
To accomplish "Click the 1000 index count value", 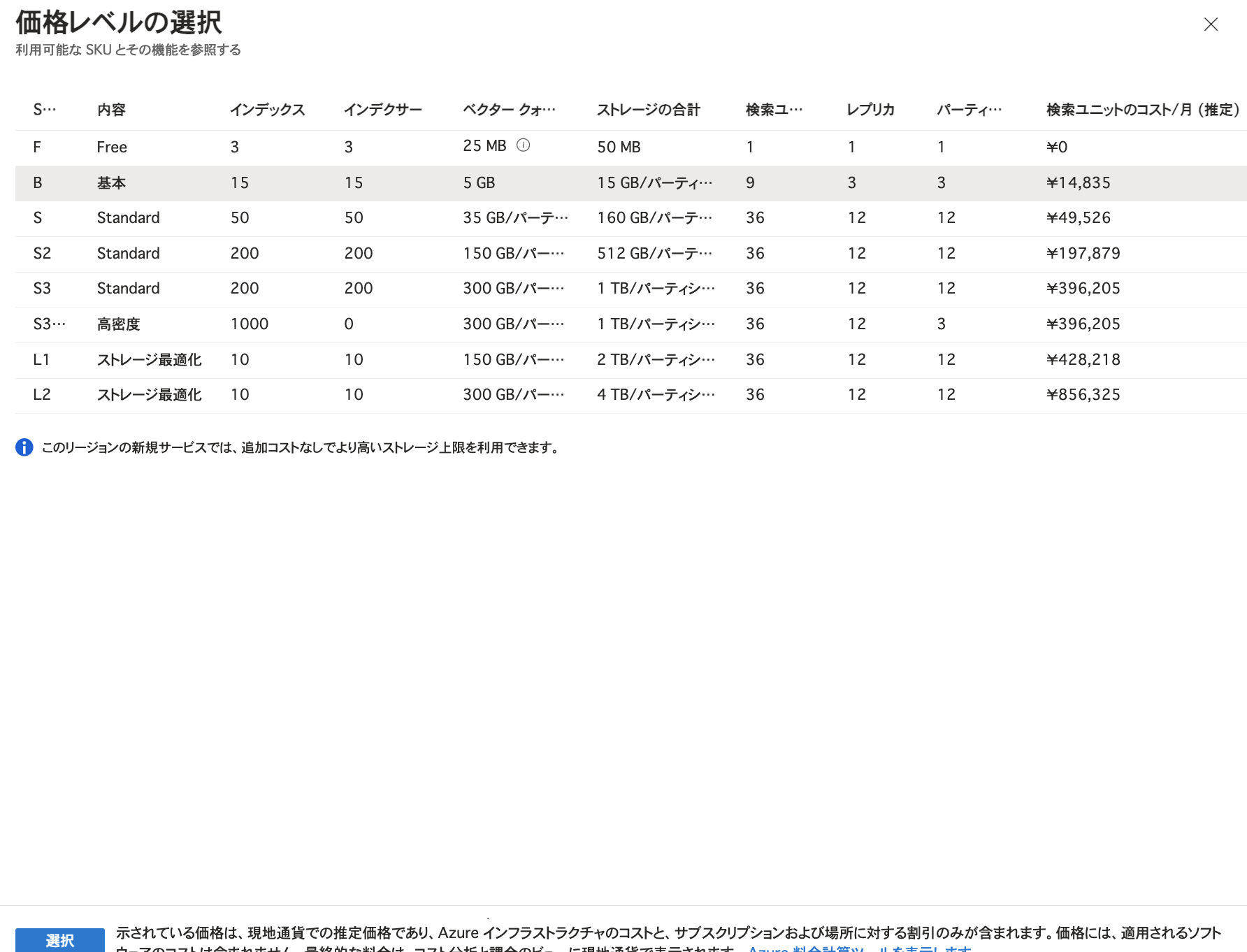I will click(250, 324).
